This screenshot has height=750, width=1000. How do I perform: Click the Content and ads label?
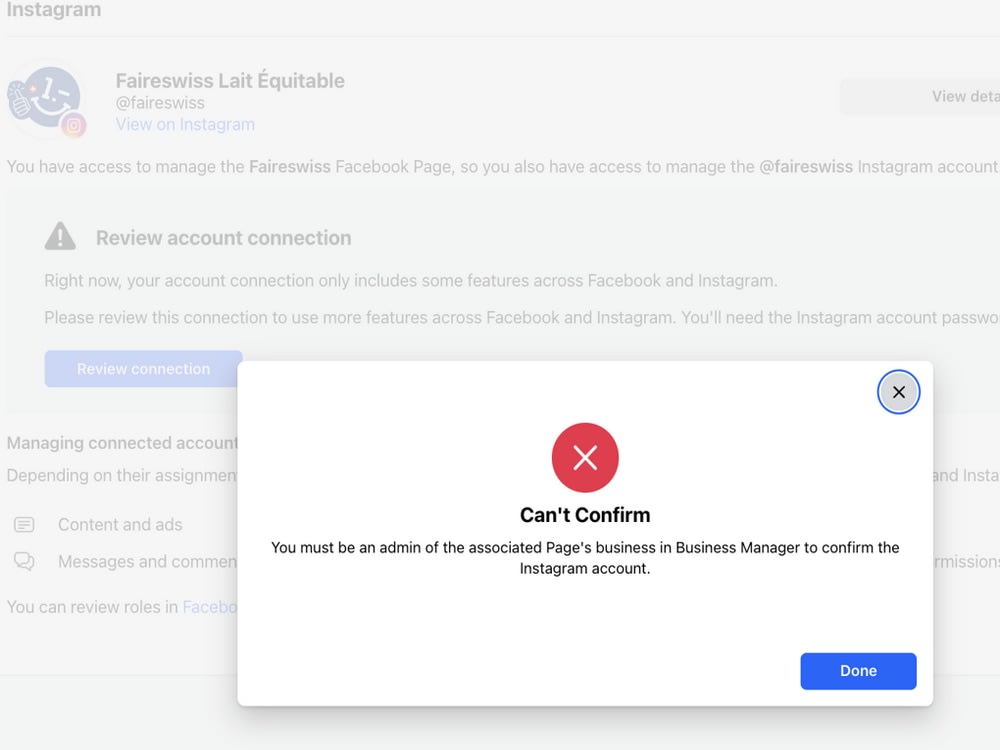120,524
